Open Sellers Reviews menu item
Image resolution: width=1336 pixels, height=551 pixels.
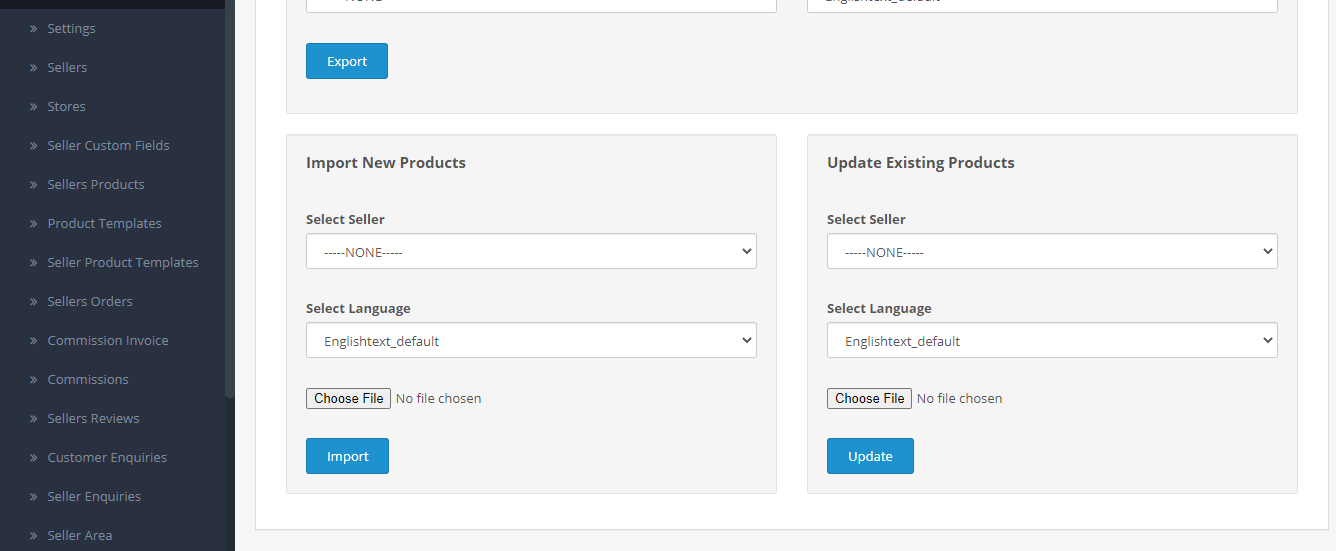(93, 418)
